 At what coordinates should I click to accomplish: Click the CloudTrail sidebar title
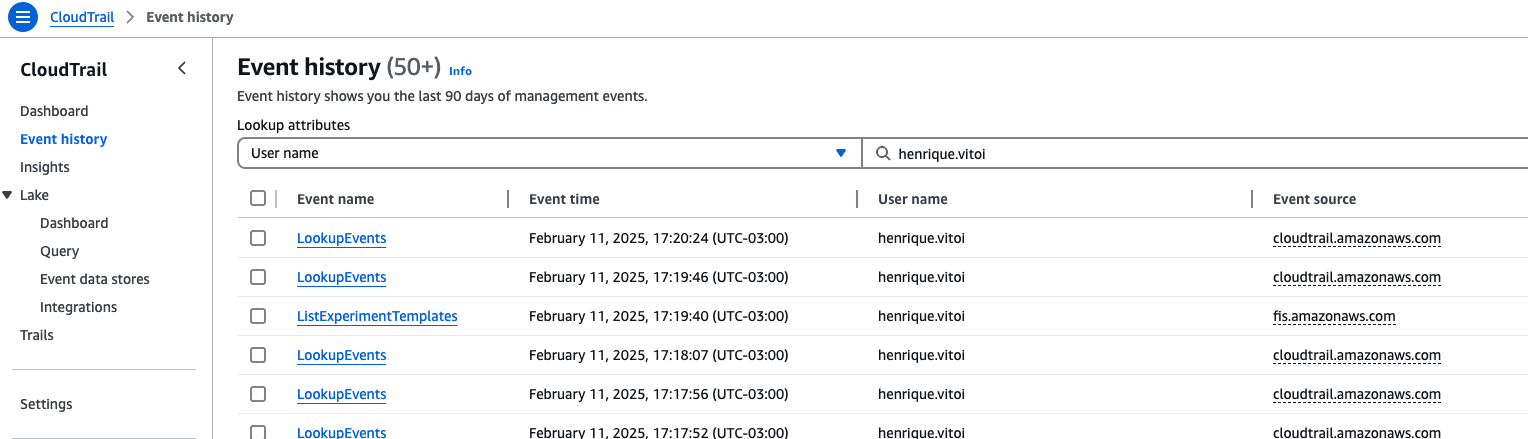click(x=63, y=69)
